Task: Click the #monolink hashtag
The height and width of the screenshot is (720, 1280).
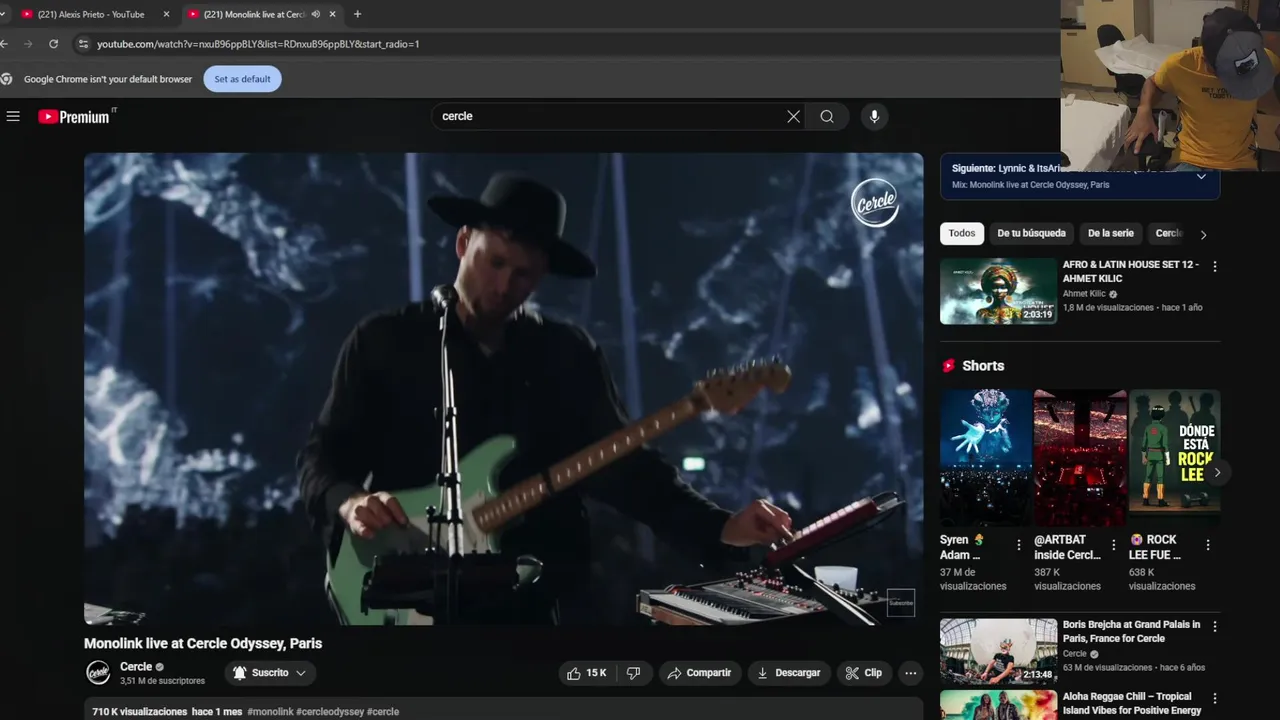Action: tap(270, 712)
